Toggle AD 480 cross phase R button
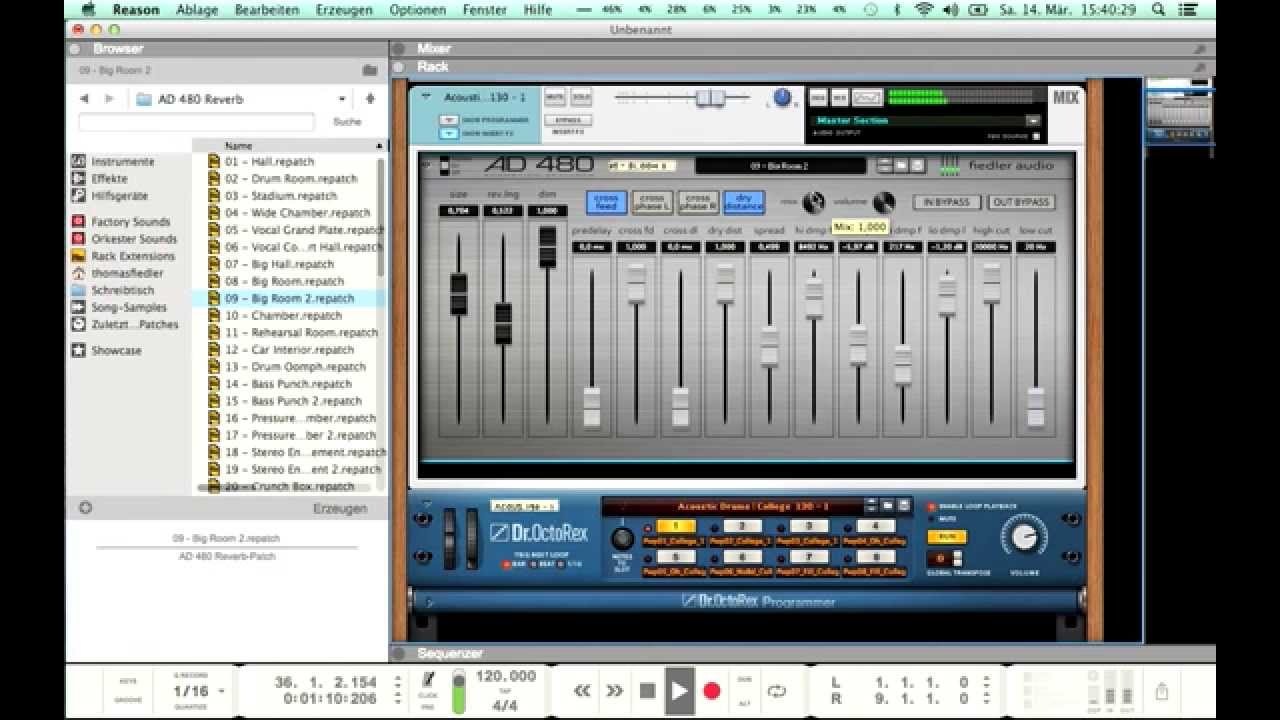This screenshot has height=720, width=1280. (698, 202)
